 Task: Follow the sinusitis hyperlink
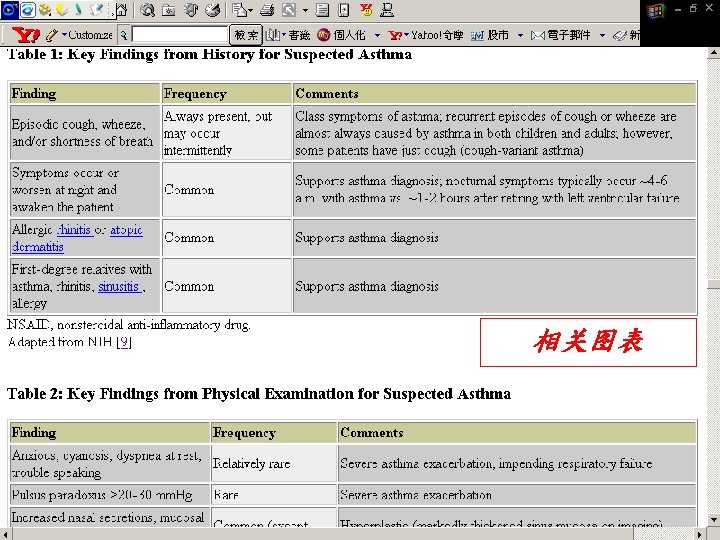118,286
